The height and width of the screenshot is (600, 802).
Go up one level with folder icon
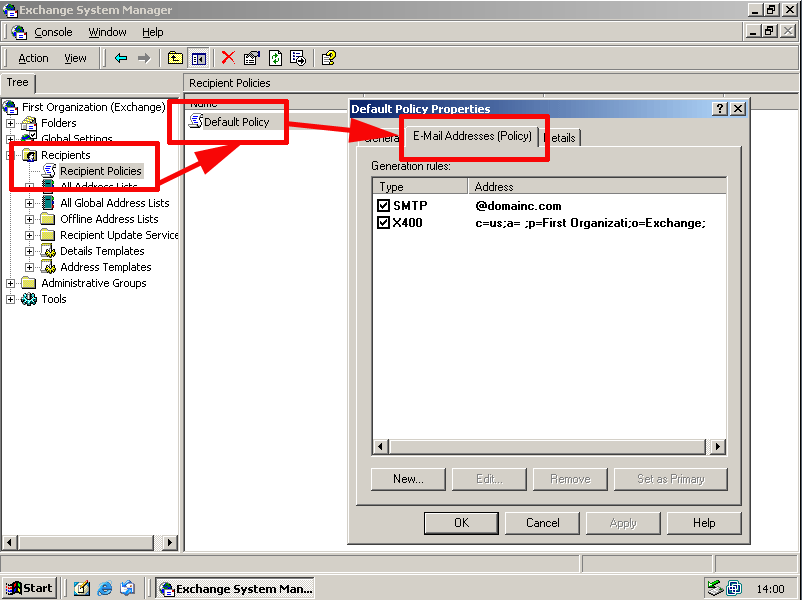tap(175, 58)
